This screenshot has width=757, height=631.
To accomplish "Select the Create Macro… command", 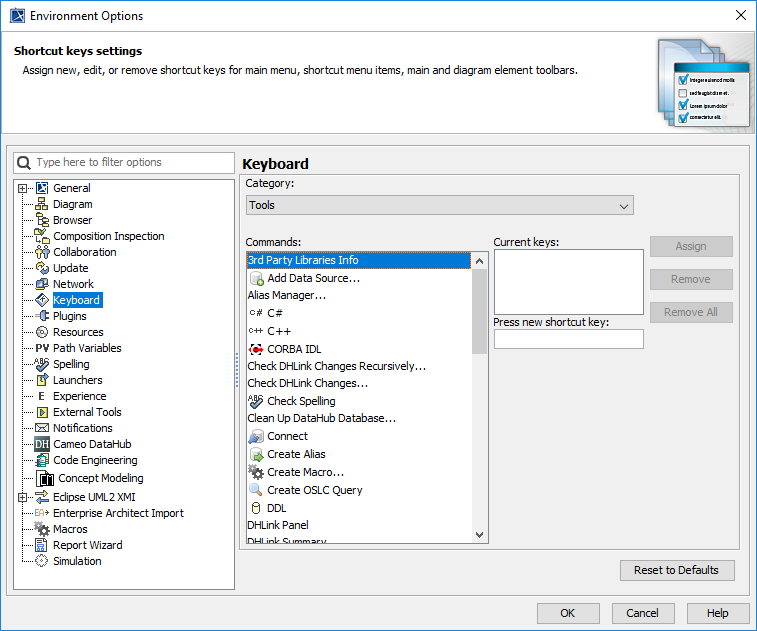I will [359, 472].
